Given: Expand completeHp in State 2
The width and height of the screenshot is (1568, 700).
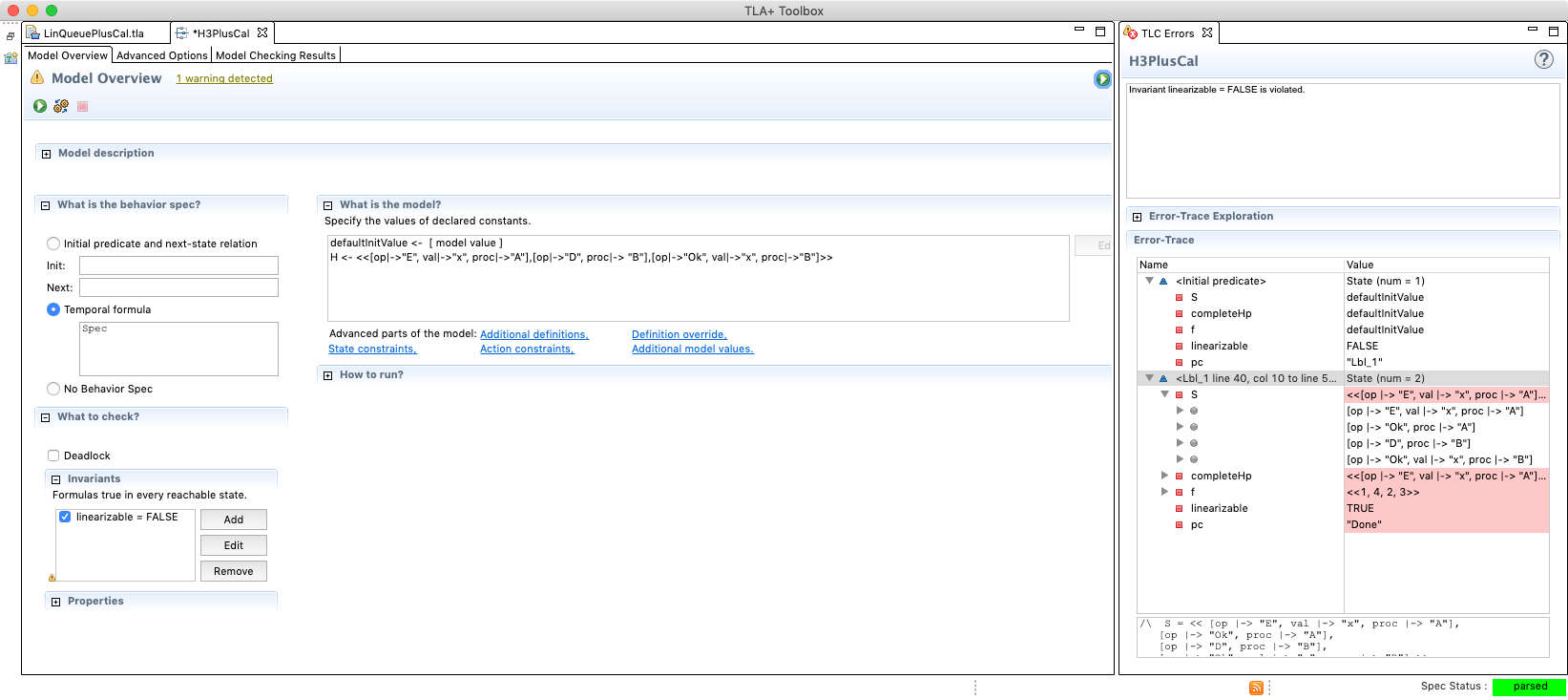Looking at the screenshot, I should pos(1164,476).
